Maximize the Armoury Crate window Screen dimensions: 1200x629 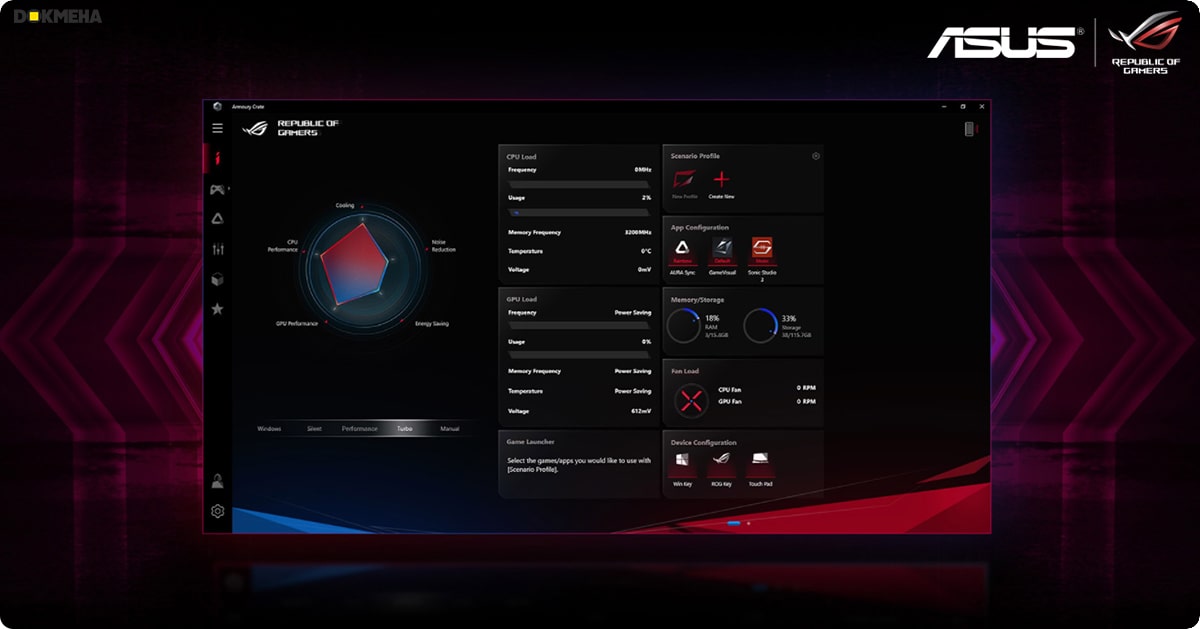[x=963, y=106]
